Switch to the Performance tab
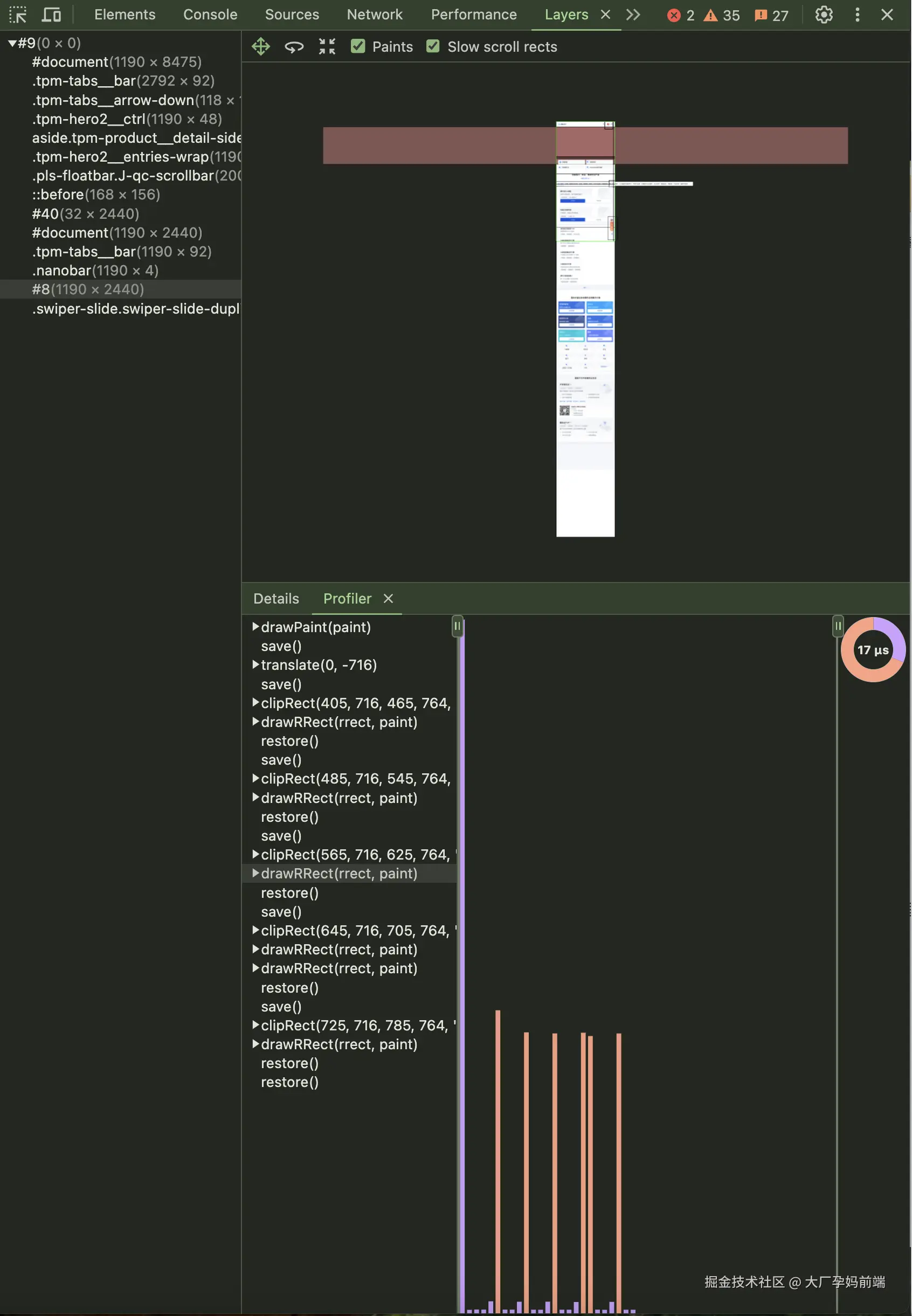 click(x=473, y=14)
